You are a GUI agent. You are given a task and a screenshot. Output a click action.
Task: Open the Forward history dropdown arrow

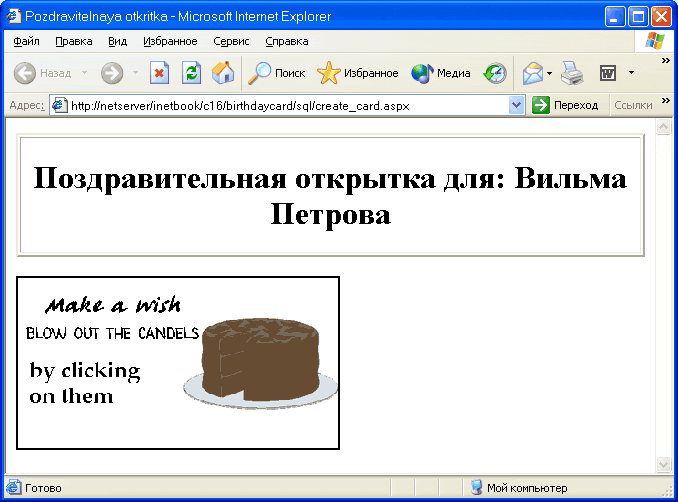click(135, 73)
